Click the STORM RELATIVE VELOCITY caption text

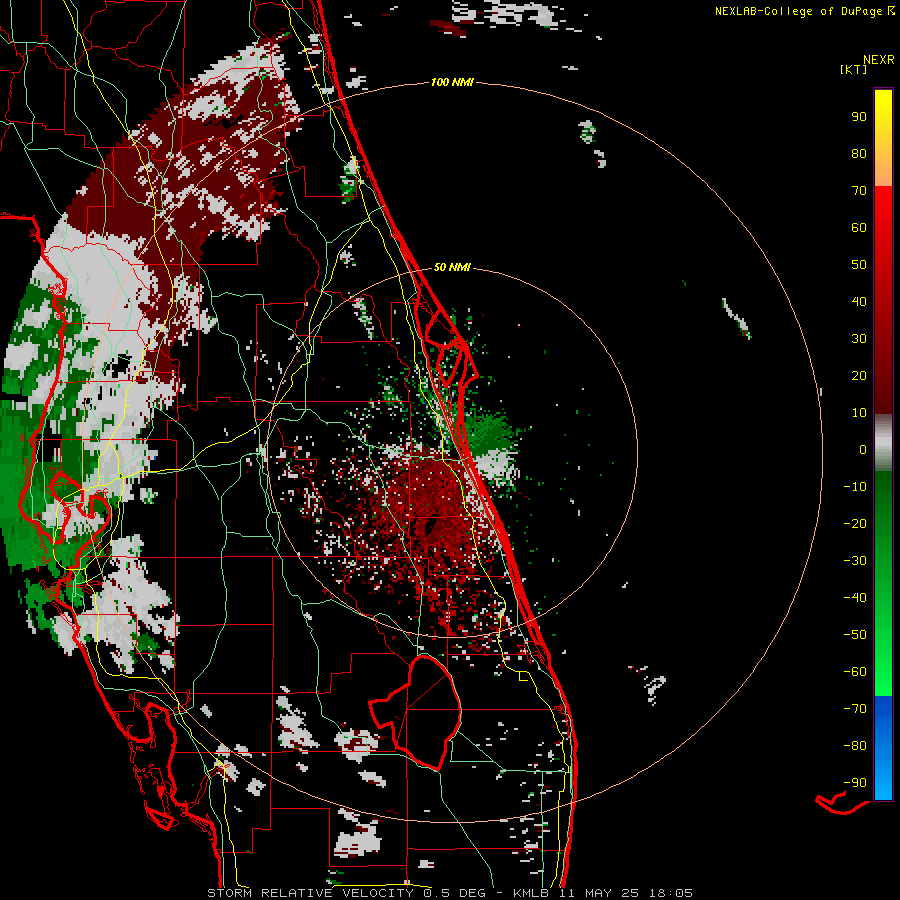[310, 893]
